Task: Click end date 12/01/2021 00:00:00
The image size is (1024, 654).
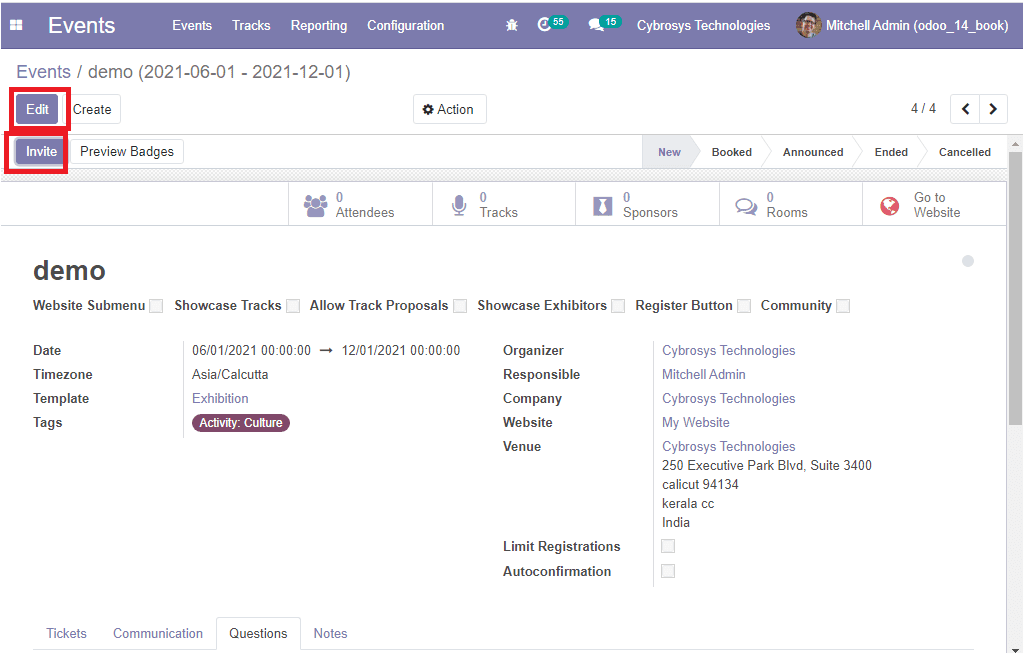Action: (x=401, y=350)
